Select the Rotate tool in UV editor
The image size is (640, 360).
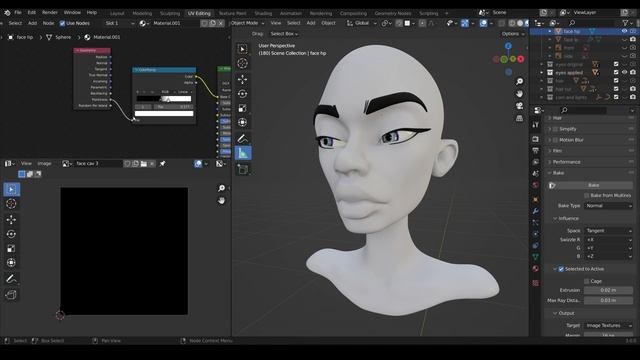(11, 234)
